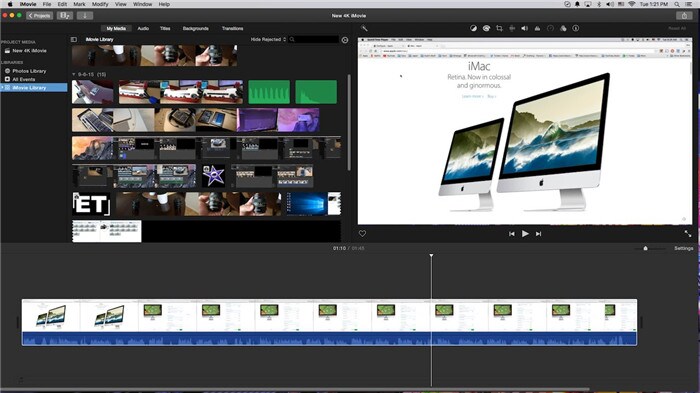This screenshot has height=393, width=700.
Task: Open the Hide Rejected filter dropdown
Action: click(x=268, y=39)
